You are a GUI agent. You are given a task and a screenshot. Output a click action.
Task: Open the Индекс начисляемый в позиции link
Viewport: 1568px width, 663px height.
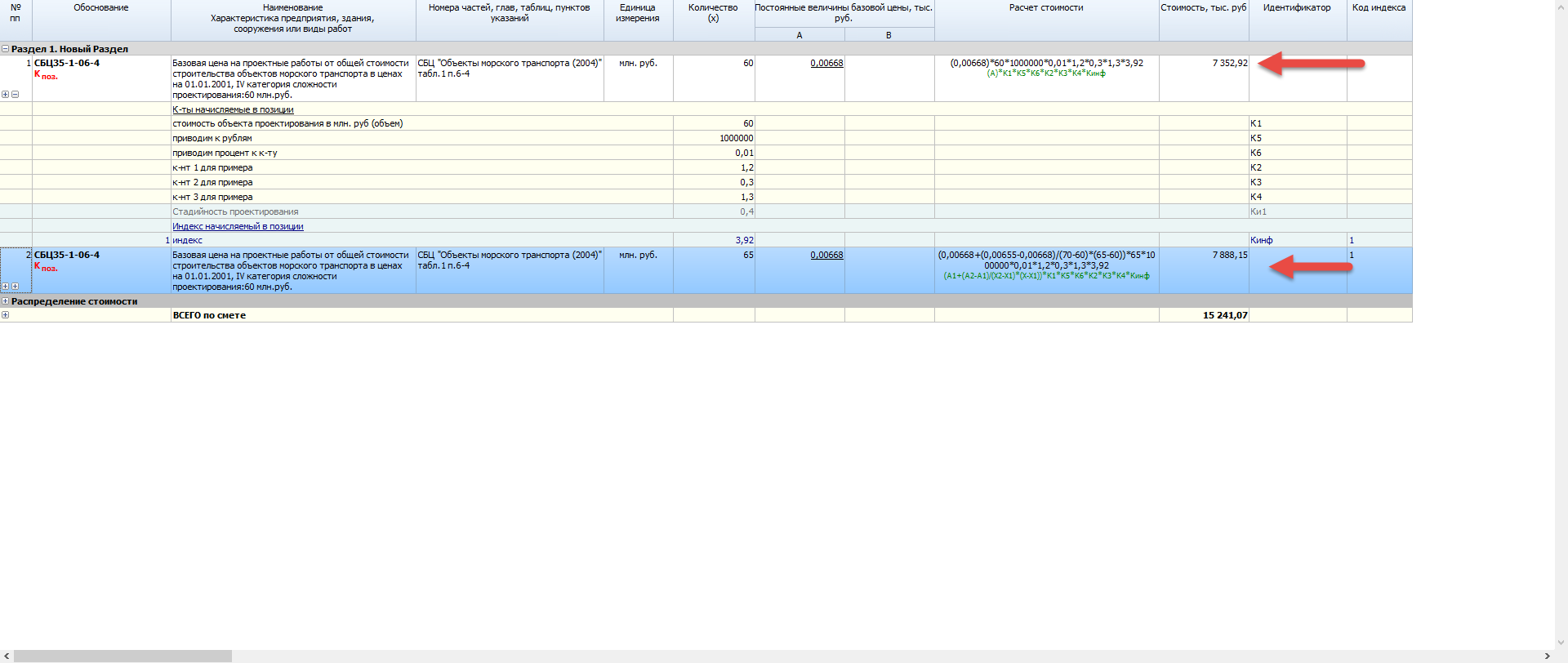coord(238,226)
